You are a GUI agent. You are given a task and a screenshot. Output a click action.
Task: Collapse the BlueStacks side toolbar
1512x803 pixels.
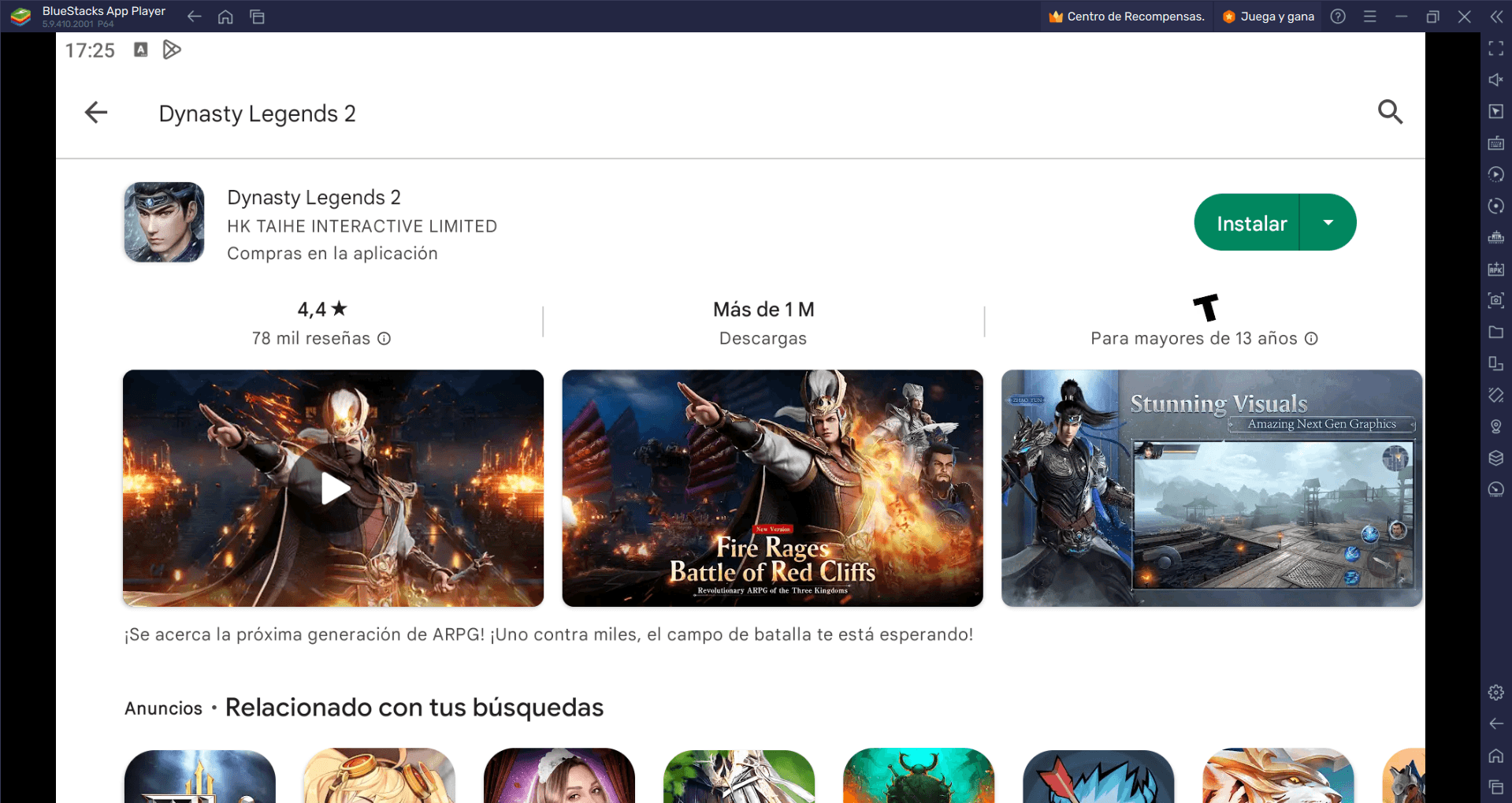(x=1496, y=17)
